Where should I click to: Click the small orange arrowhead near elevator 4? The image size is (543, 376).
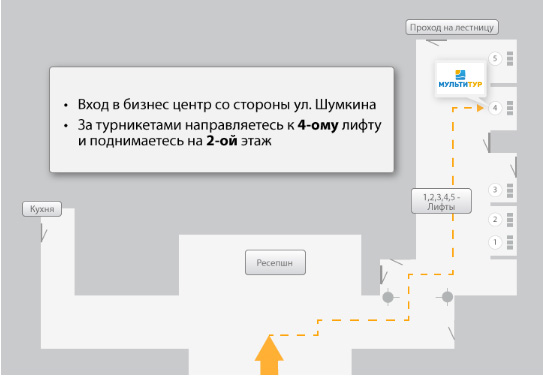480,108
